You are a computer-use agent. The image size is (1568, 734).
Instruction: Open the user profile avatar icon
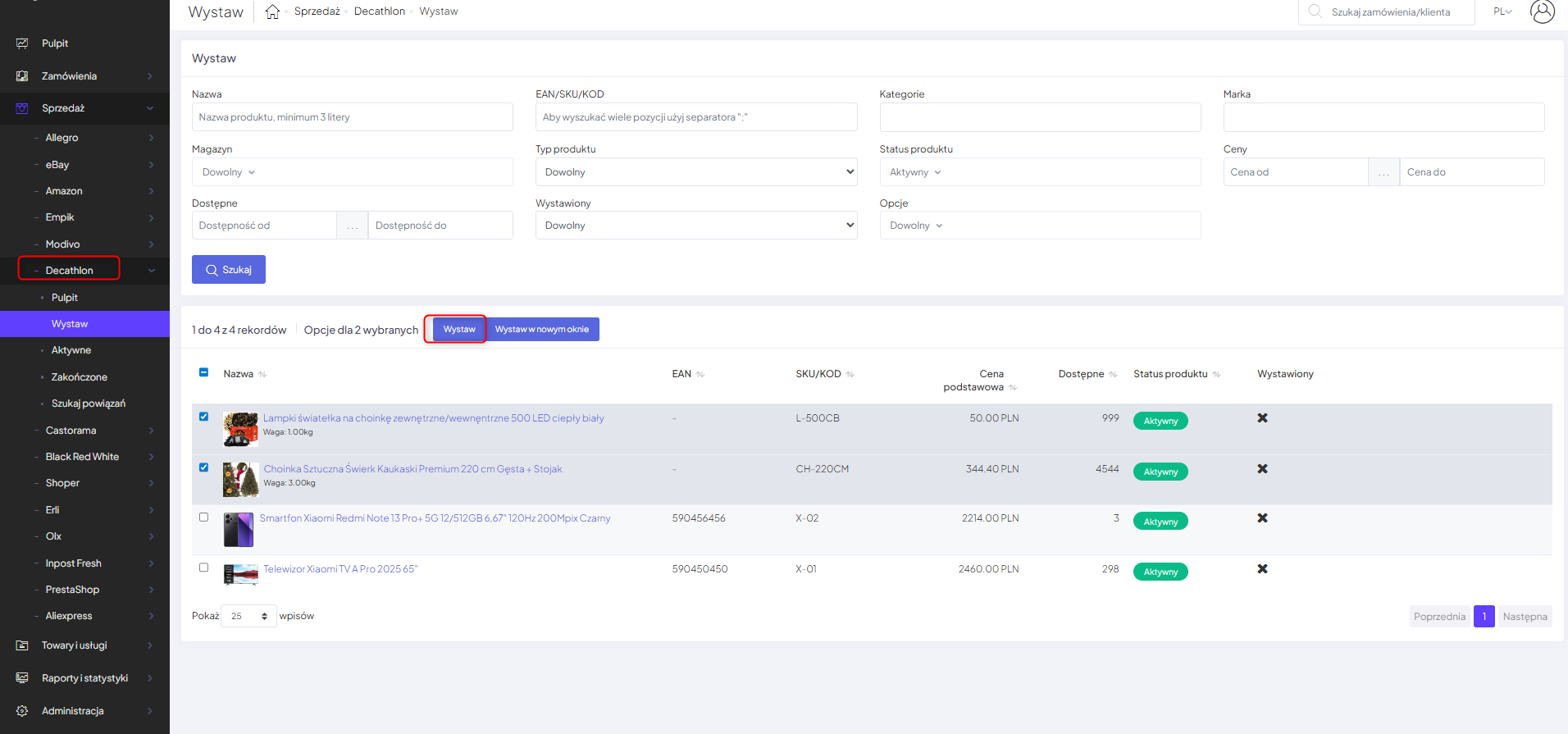(x=1542, y=11)
